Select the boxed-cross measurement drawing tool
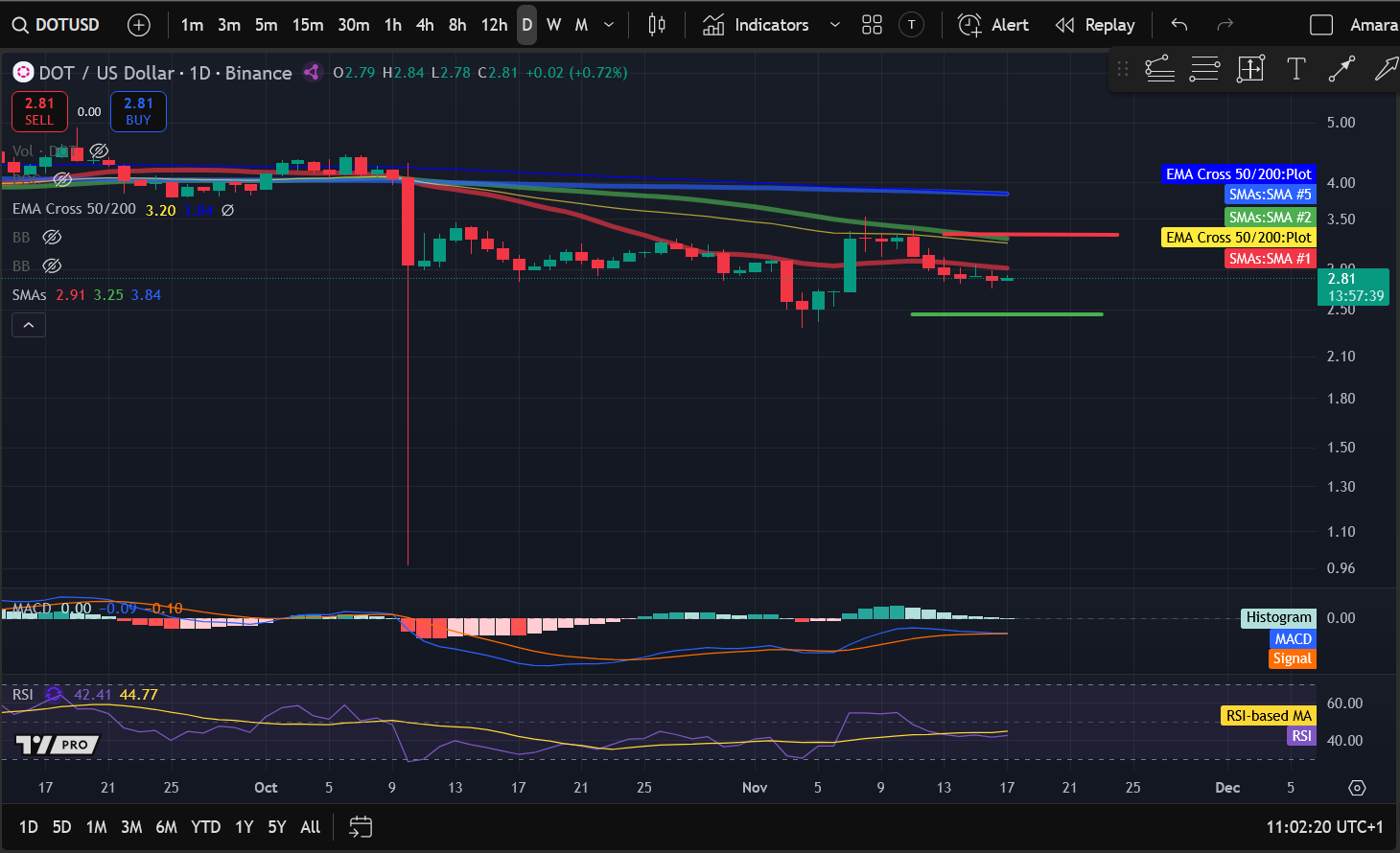This screenshot has width=1400, height=853. click(1250, 69)
